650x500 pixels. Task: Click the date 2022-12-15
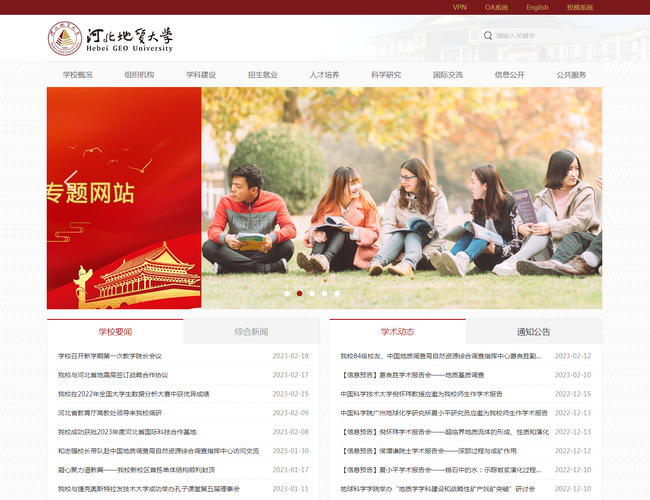[x=573, y=394]
